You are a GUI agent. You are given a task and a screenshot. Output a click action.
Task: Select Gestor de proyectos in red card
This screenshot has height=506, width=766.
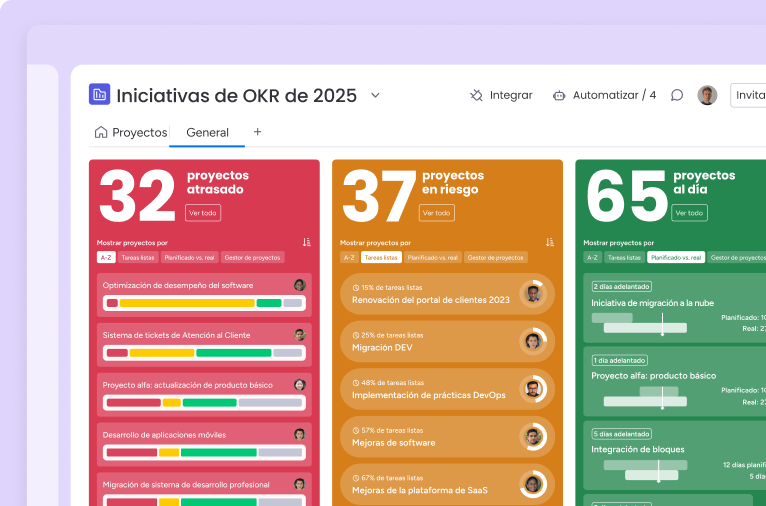253,257
